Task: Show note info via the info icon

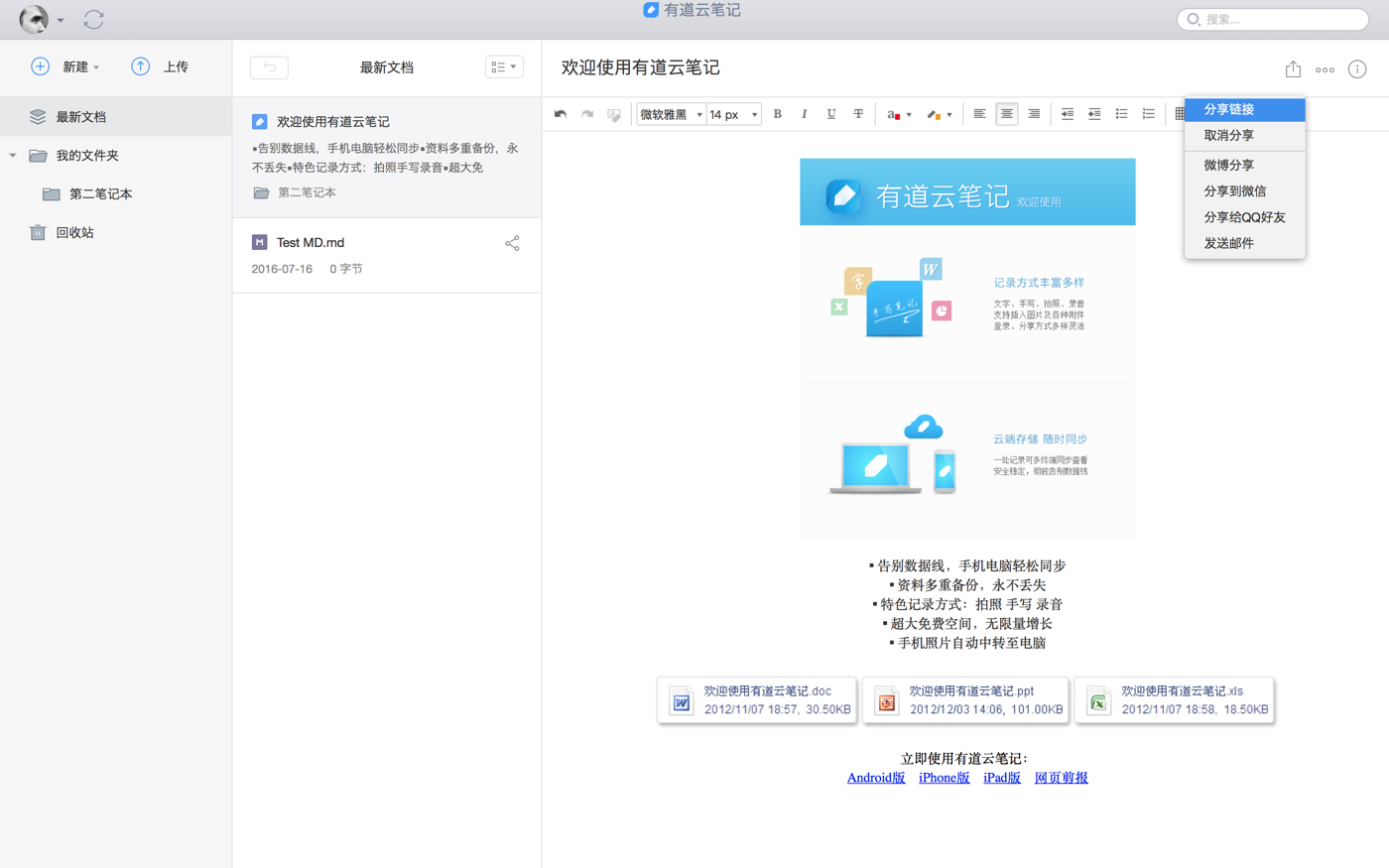Action: 1357,69
